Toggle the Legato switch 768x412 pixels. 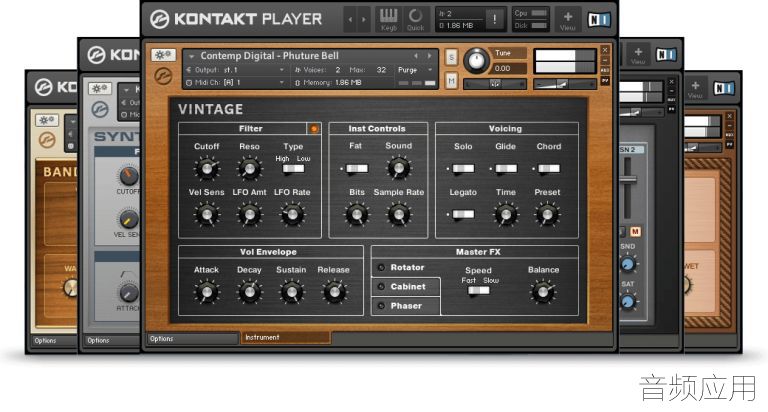(463, 215)
